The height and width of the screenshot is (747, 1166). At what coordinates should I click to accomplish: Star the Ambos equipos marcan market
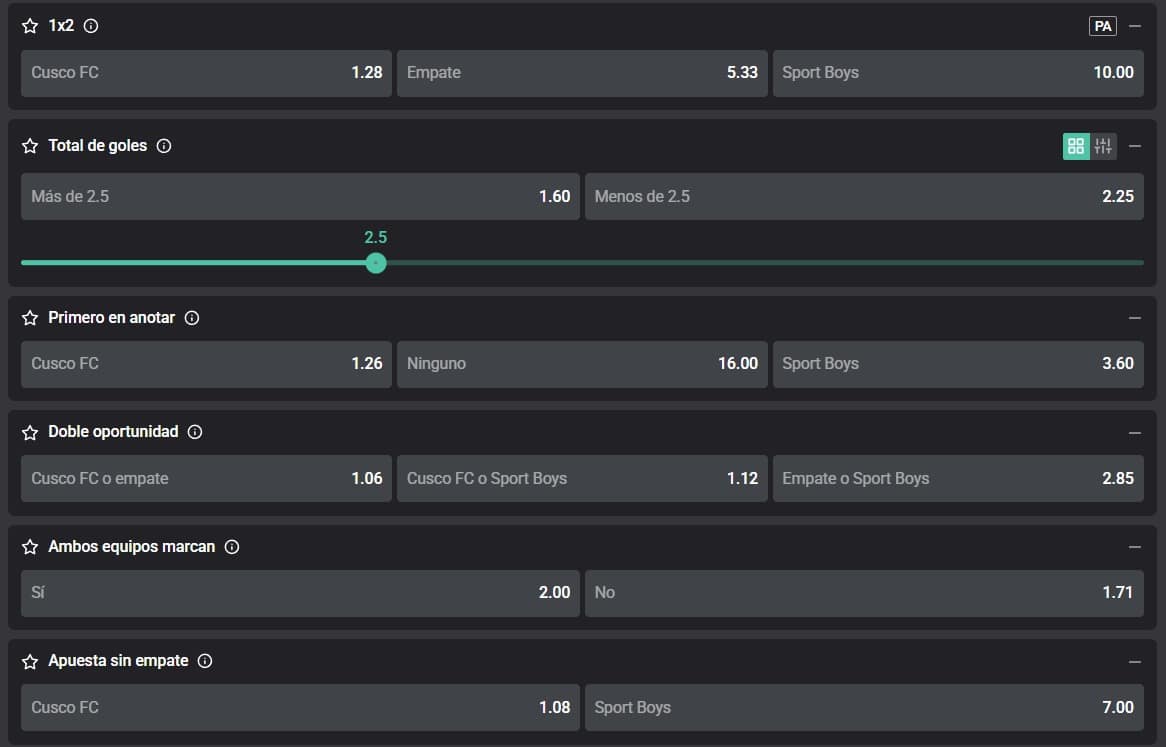(x=30, y=547)
